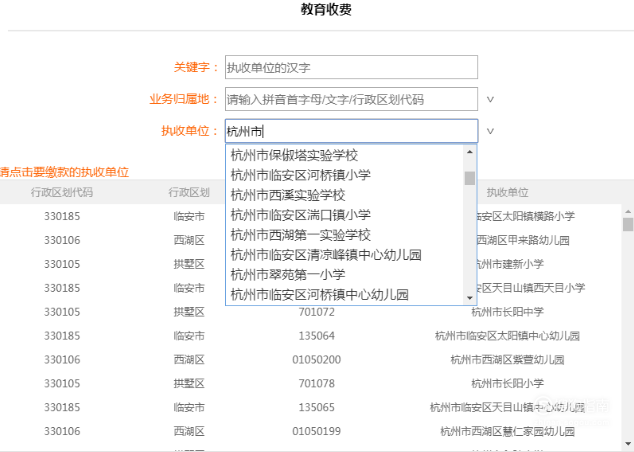Click the 行政区划代码 column header
The height and width of the screenshot is (452, 634).
point(62,192)
